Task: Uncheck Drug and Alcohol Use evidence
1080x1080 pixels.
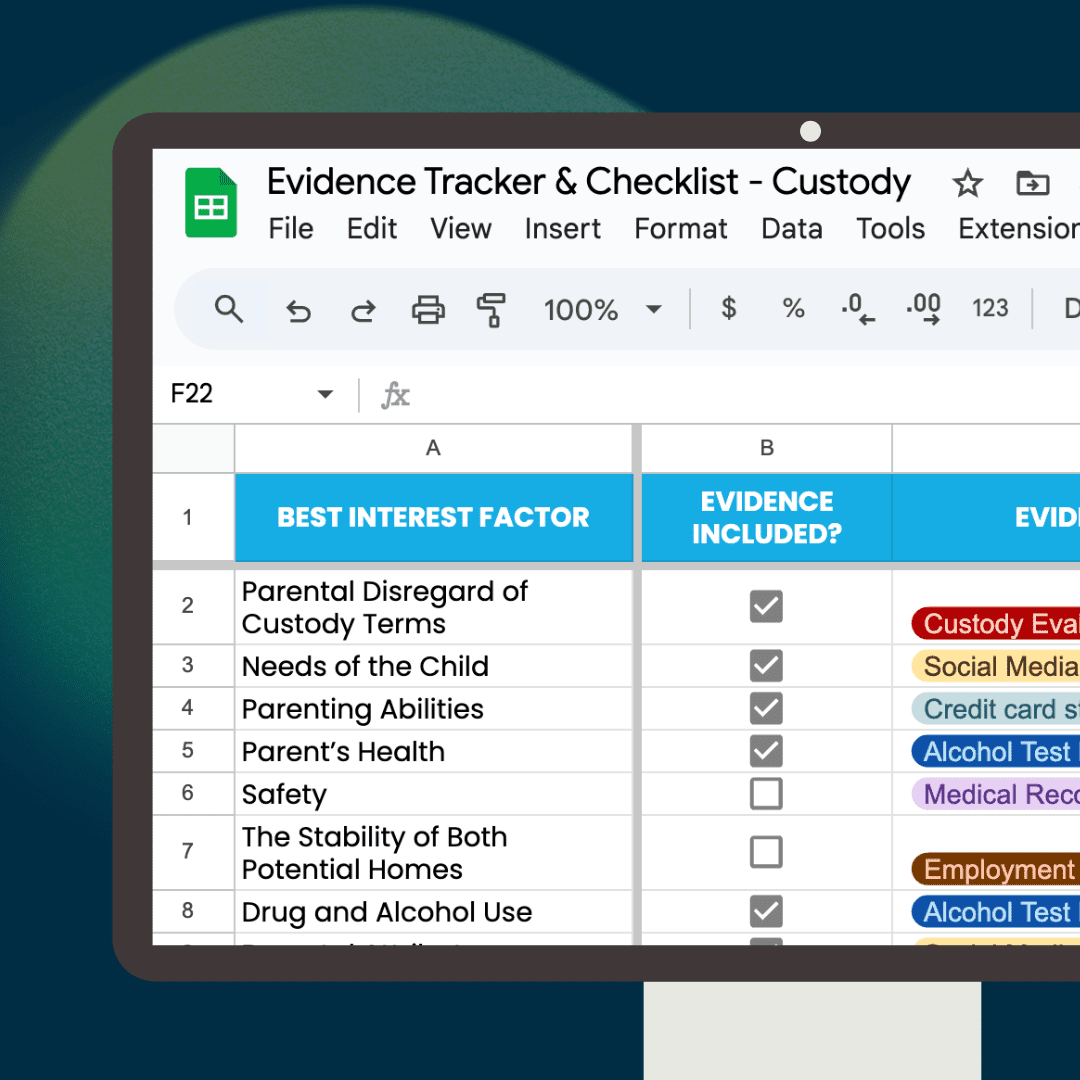Action: pos(765,911)
